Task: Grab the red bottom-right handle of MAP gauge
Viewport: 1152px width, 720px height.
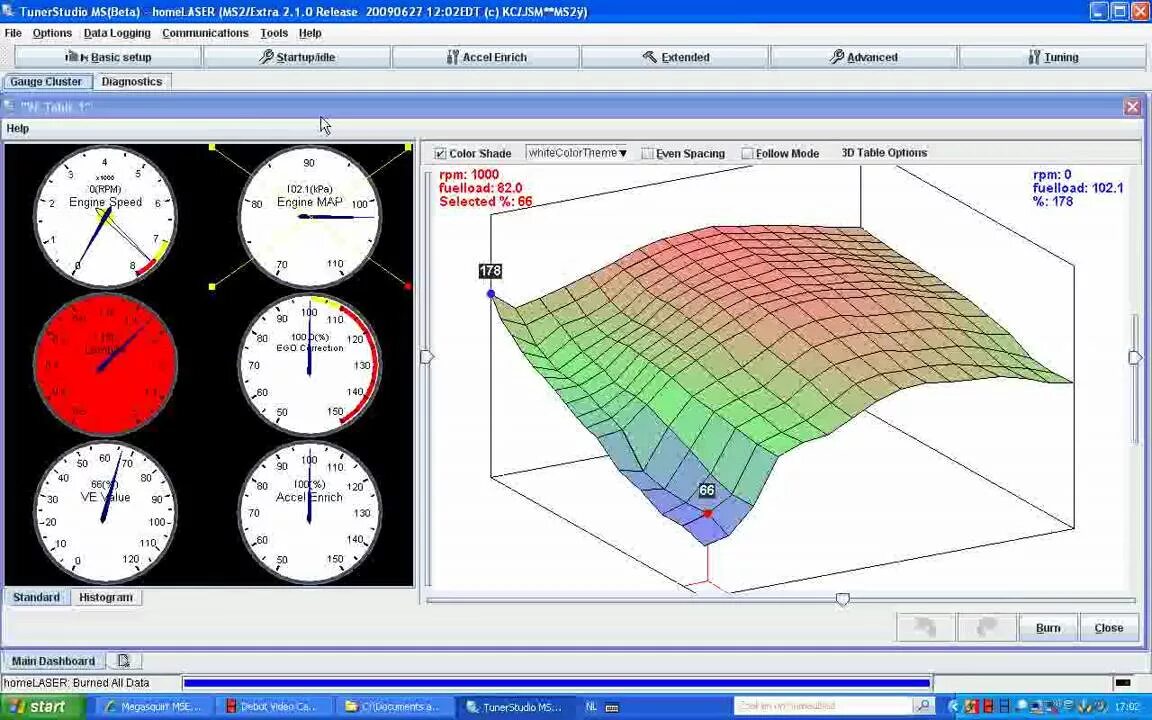Action: (x=408, y=287)
